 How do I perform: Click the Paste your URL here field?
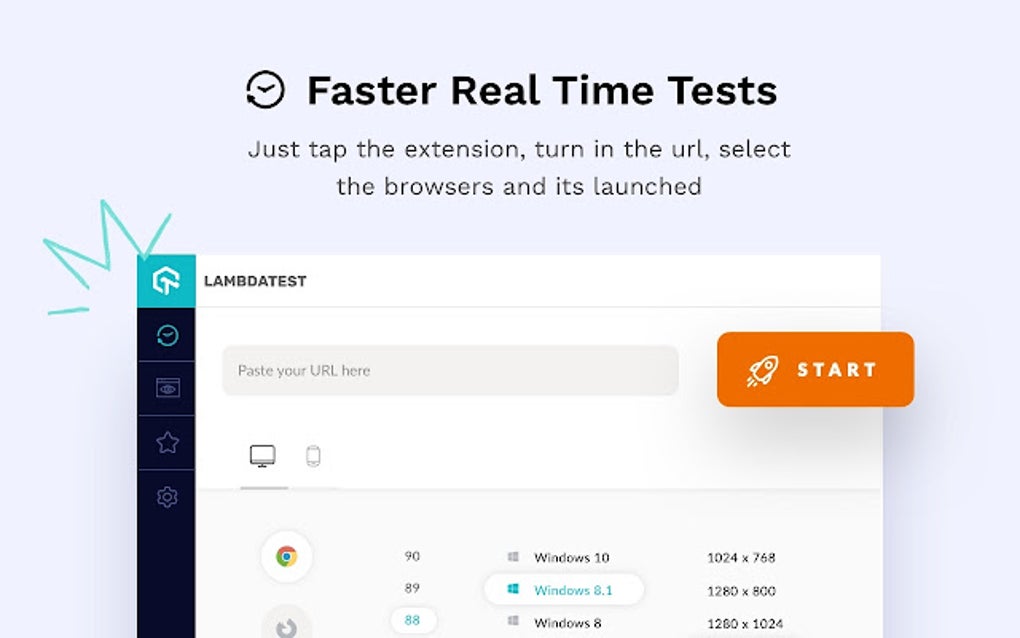coord(449,370)
